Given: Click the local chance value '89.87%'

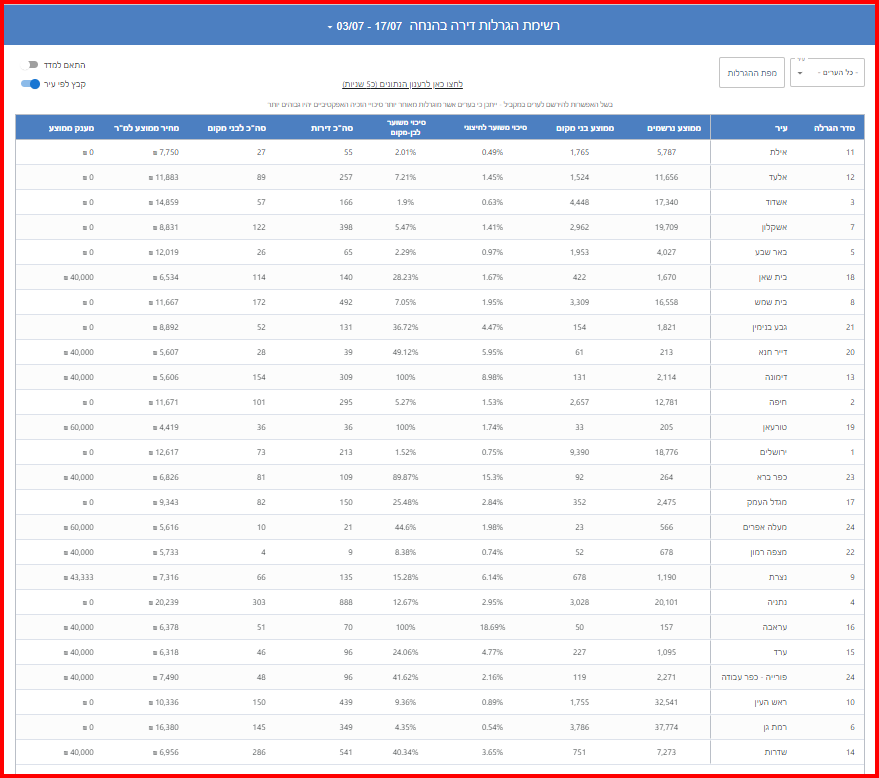Looking at the screenshot, I should [x=405, y=478].
